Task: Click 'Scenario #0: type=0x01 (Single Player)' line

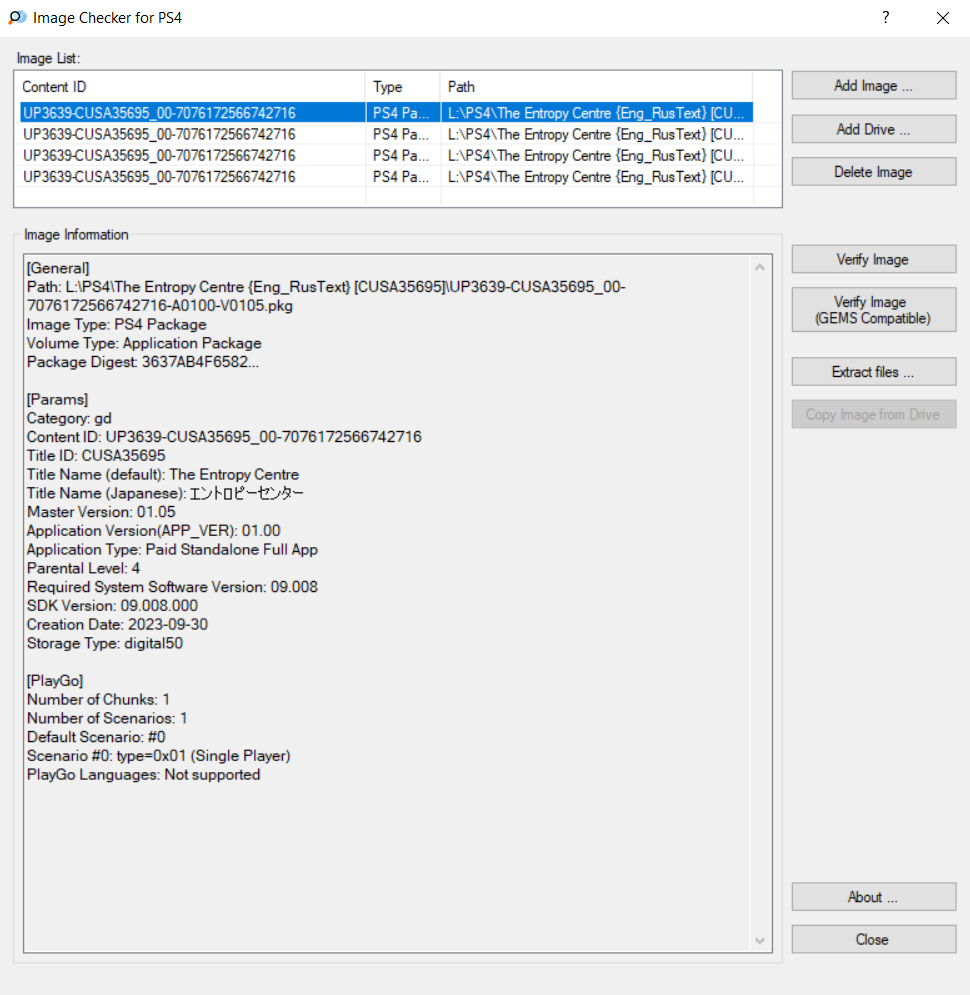Action: point(159,756)
